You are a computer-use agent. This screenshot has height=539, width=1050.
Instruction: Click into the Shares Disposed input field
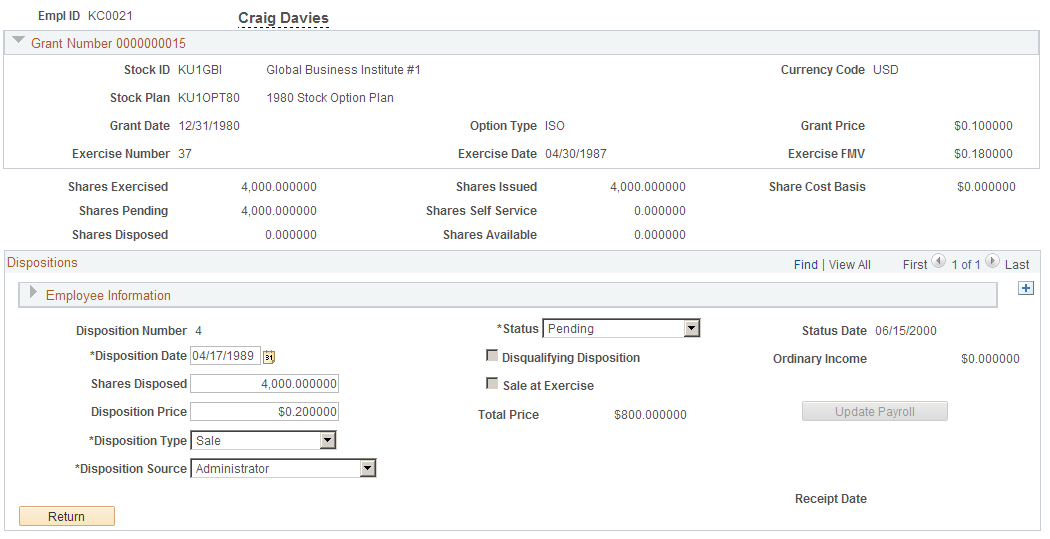point(265,384)
